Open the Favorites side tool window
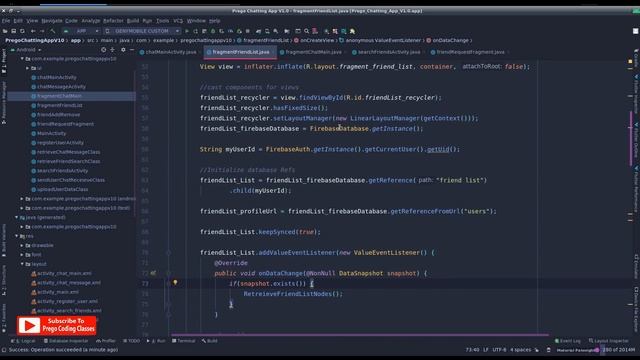 pyautogui.click(x=4, y=318)
